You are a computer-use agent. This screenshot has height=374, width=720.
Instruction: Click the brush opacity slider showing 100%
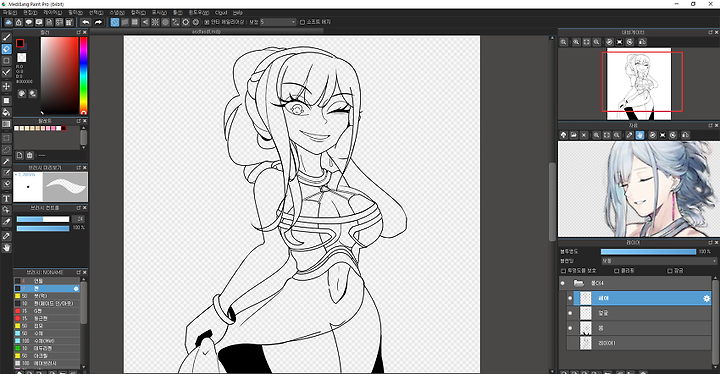[x=43, y=228]
